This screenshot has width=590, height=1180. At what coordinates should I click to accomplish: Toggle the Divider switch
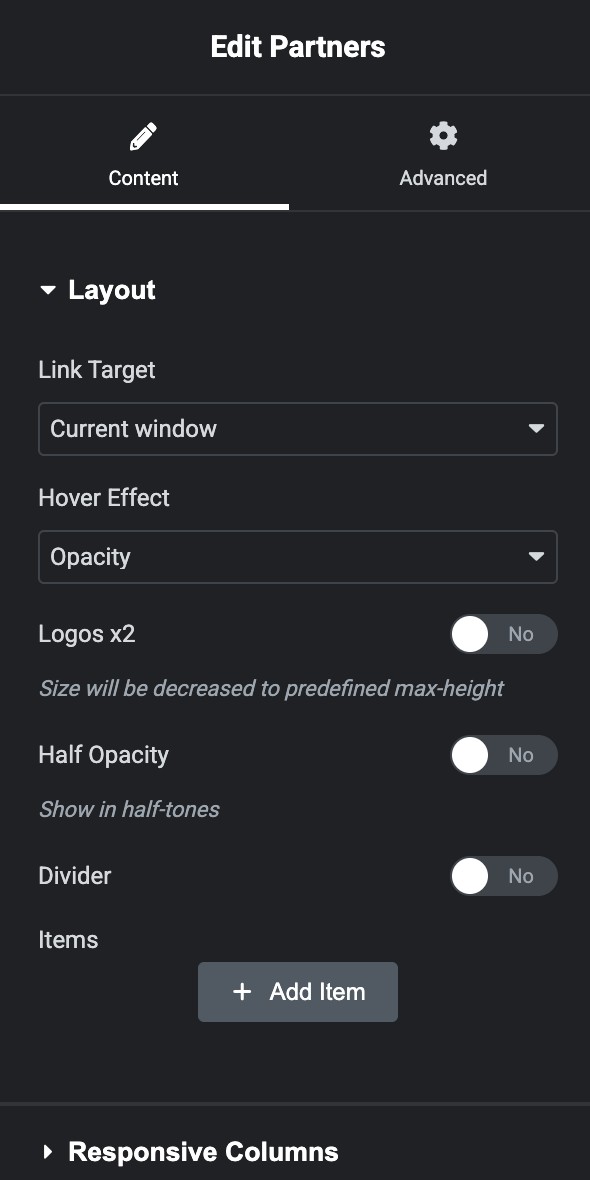click(503, 876)
